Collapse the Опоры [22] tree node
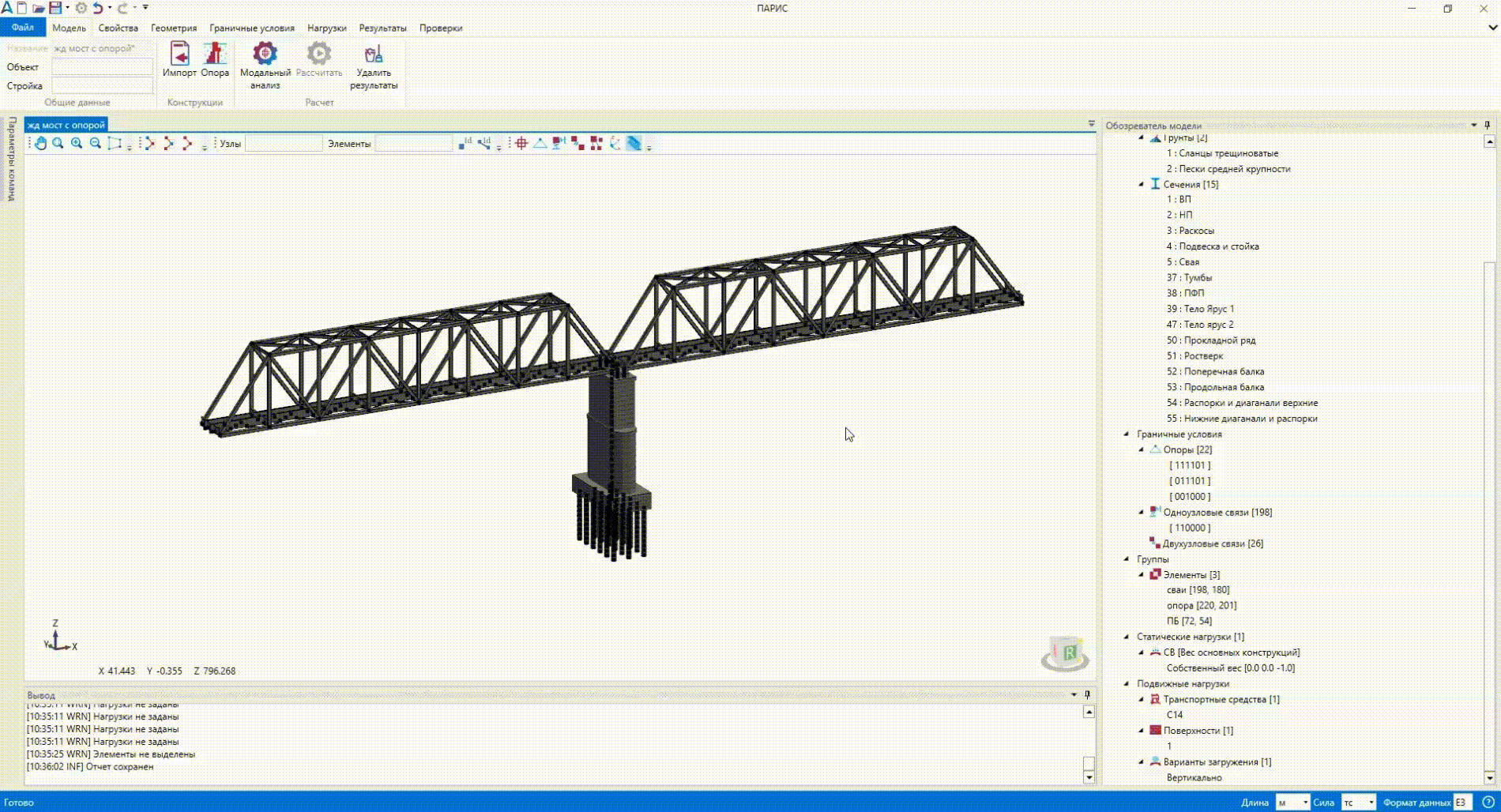1501x812 pixels. (x=1141, y=449)
